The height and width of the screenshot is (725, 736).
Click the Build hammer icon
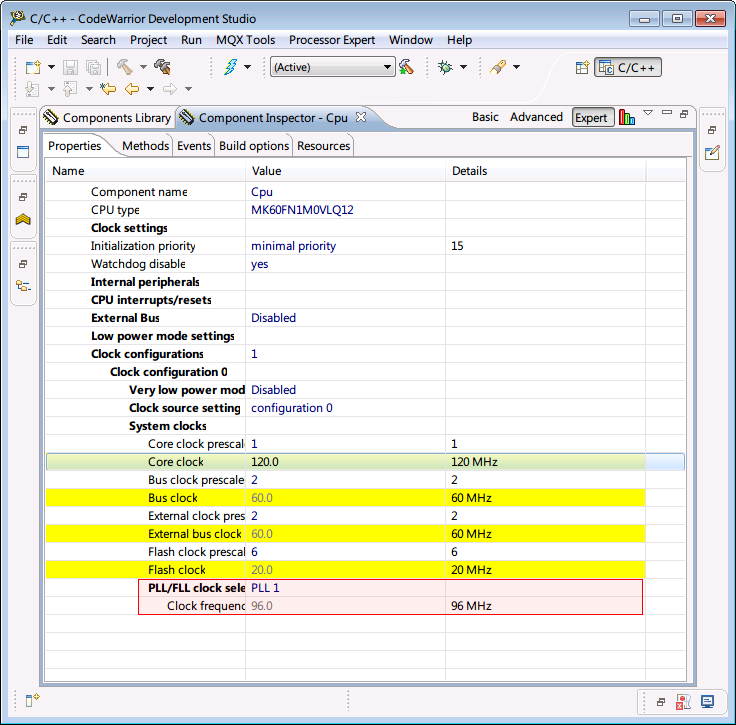tap(125, 67)
